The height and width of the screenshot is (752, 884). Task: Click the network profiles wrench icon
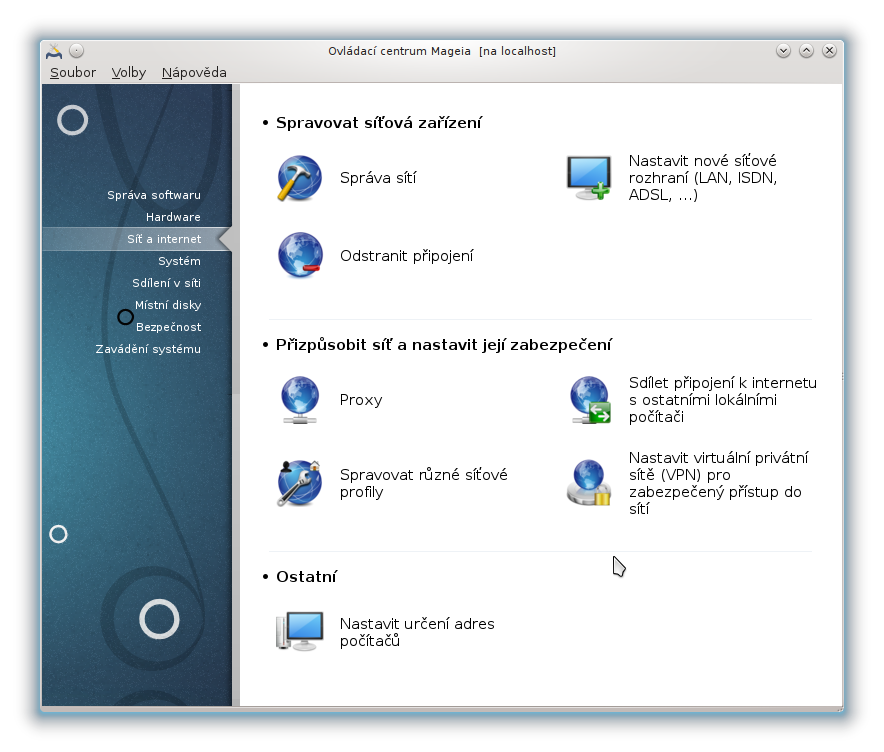point(299,483)
